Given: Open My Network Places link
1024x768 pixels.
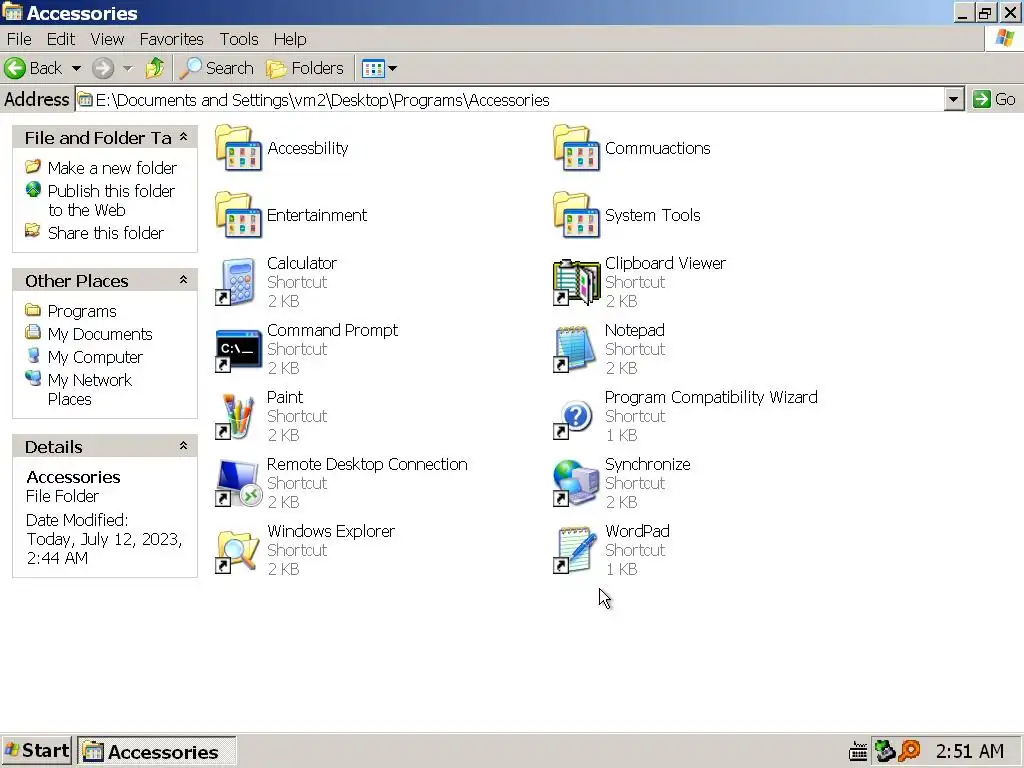Looking at the screenshot, I should pos(89,389).
